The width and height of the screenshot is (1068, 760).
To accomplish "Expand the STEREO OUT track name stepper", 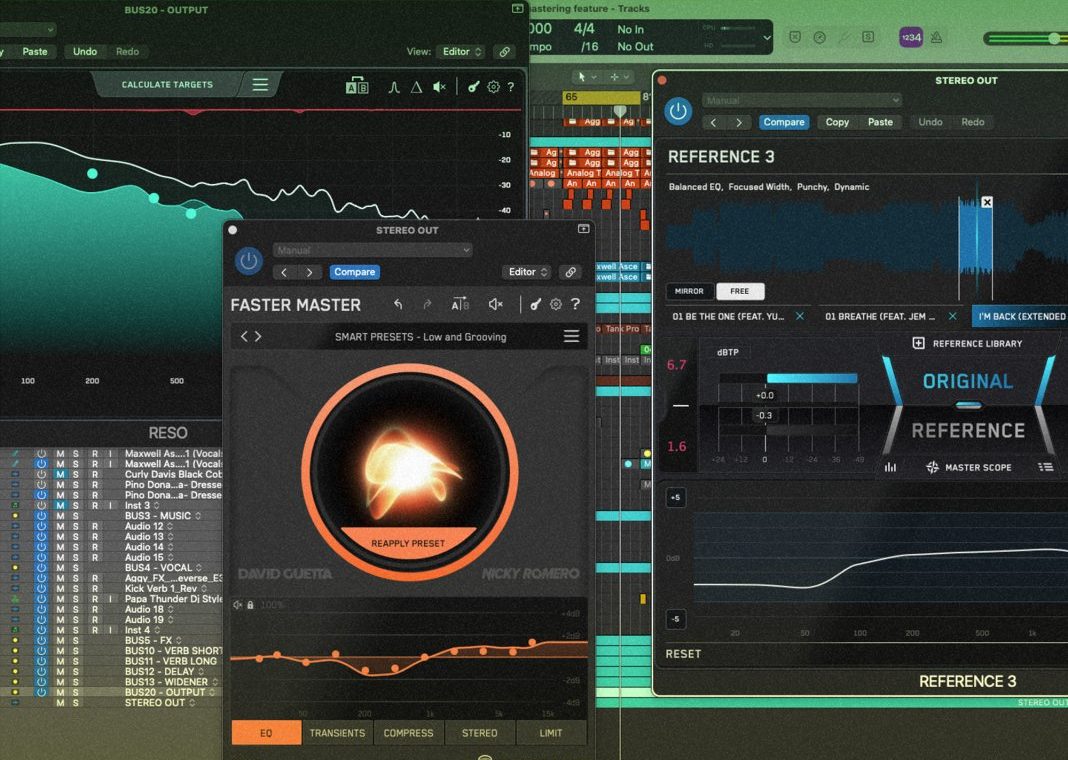I will click(192, 703).
